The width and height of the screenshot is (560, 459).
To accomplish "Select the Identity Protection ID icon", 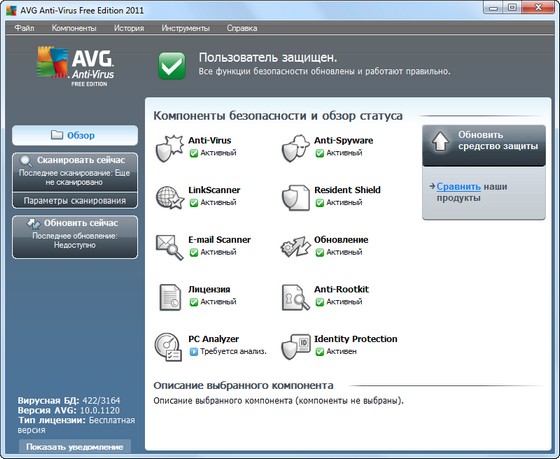I will [x=296, y=346].
